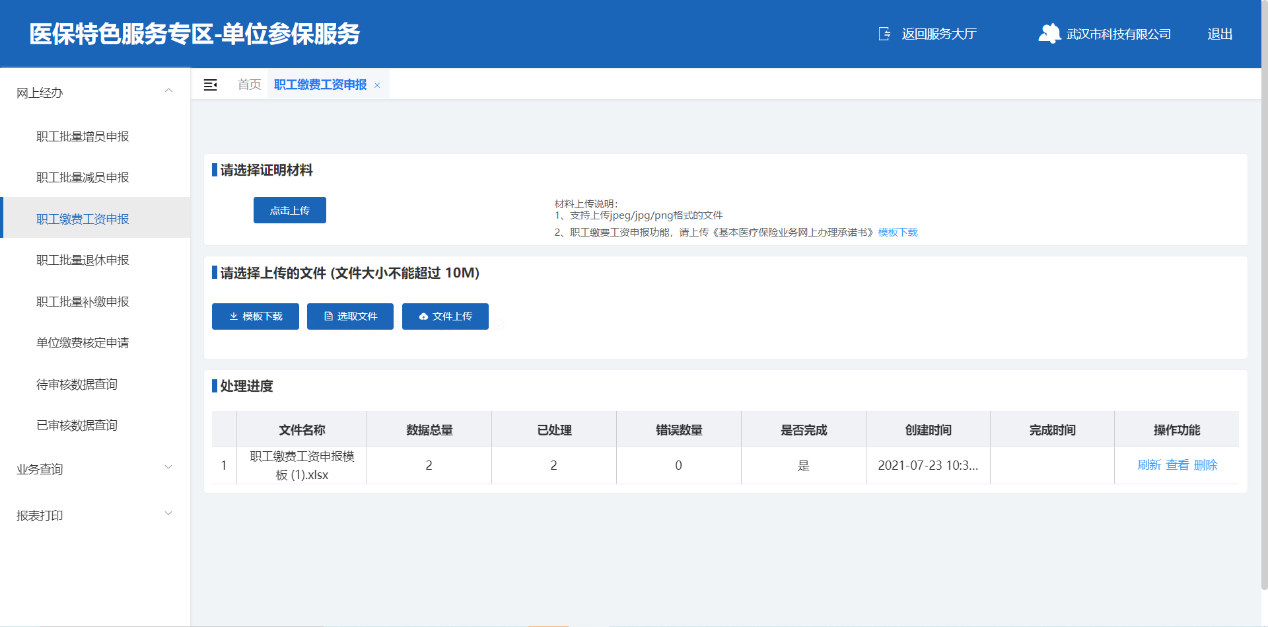Open 职工批量退休申报 in sidebar

(83, 260)
